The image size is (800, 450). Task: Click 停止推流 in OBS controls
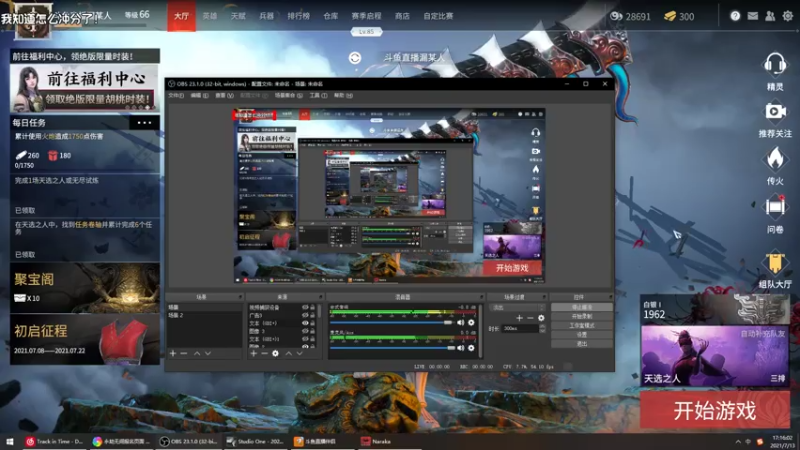pos(582,307)
